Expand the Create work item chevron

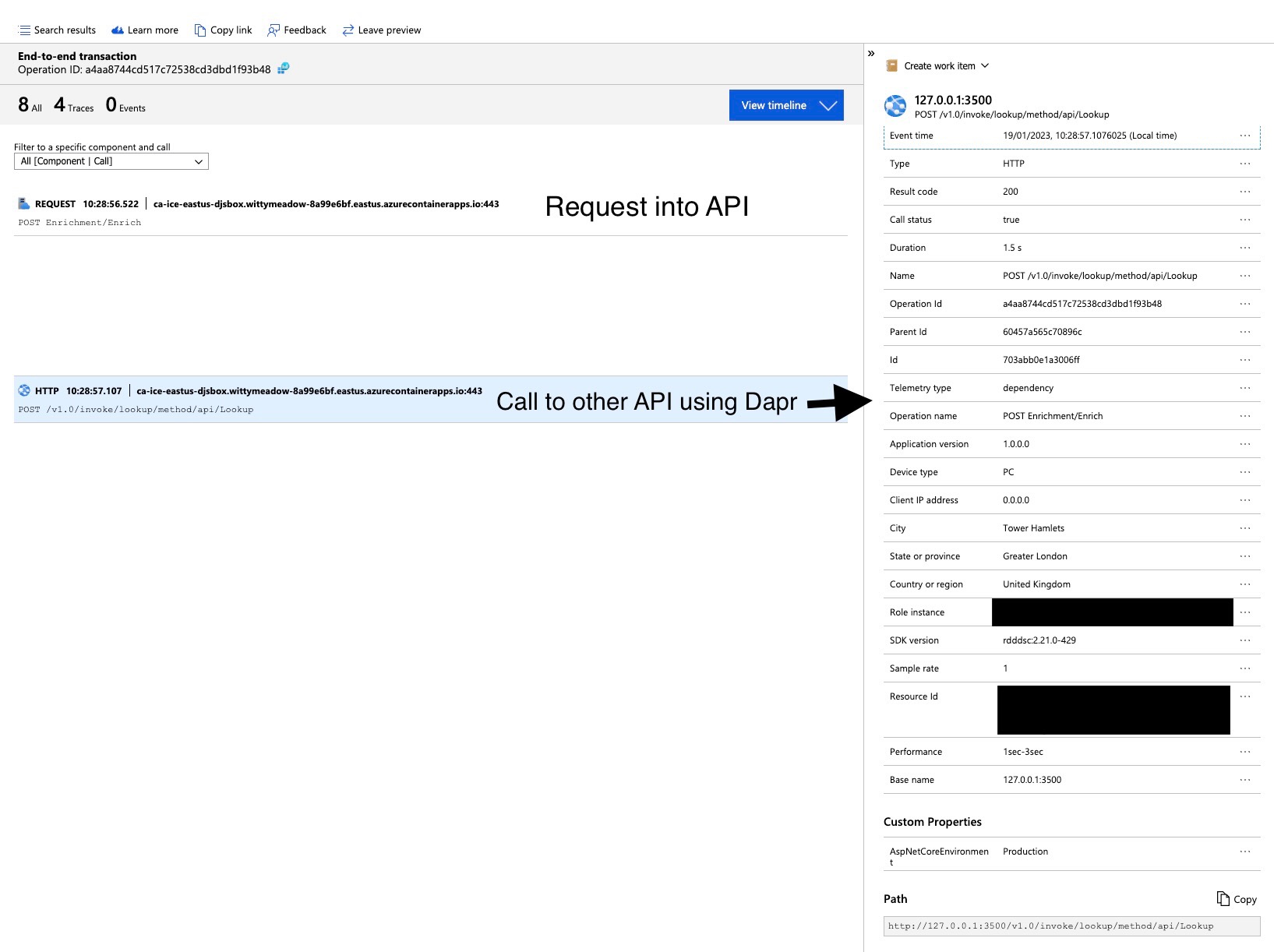pos(986,65)
